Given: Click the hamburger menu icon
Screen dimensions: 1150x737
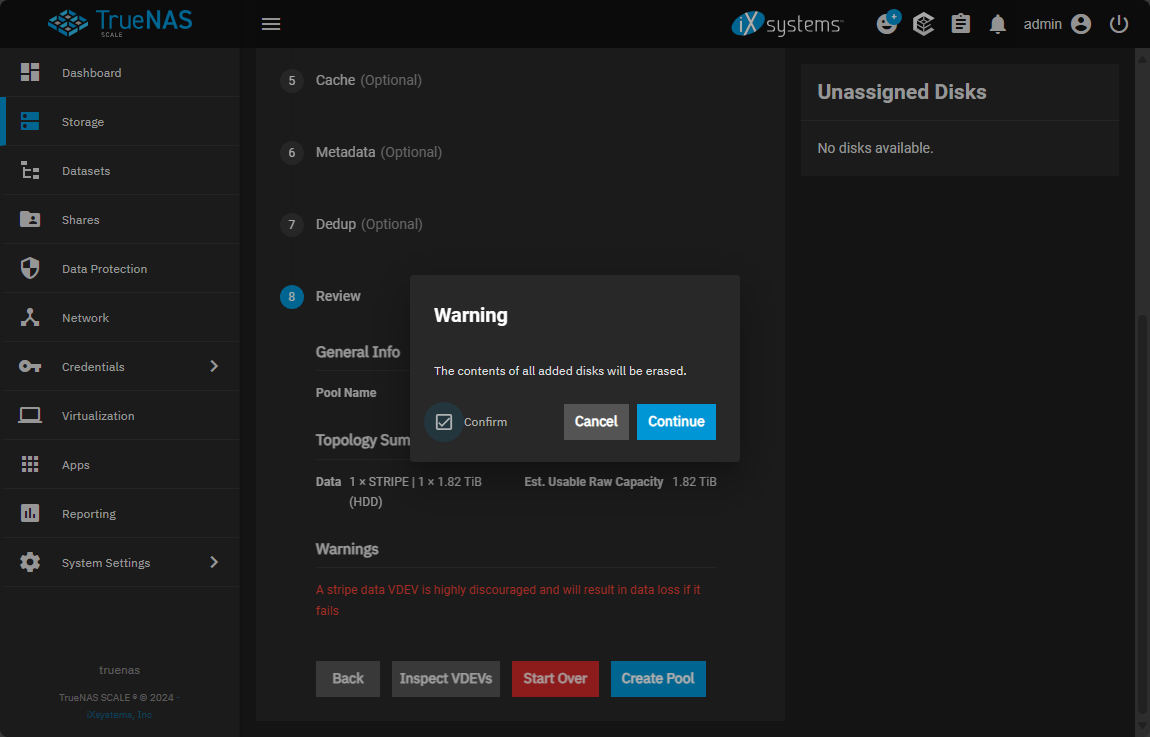Looking at the screenshot, I should 271,24.
